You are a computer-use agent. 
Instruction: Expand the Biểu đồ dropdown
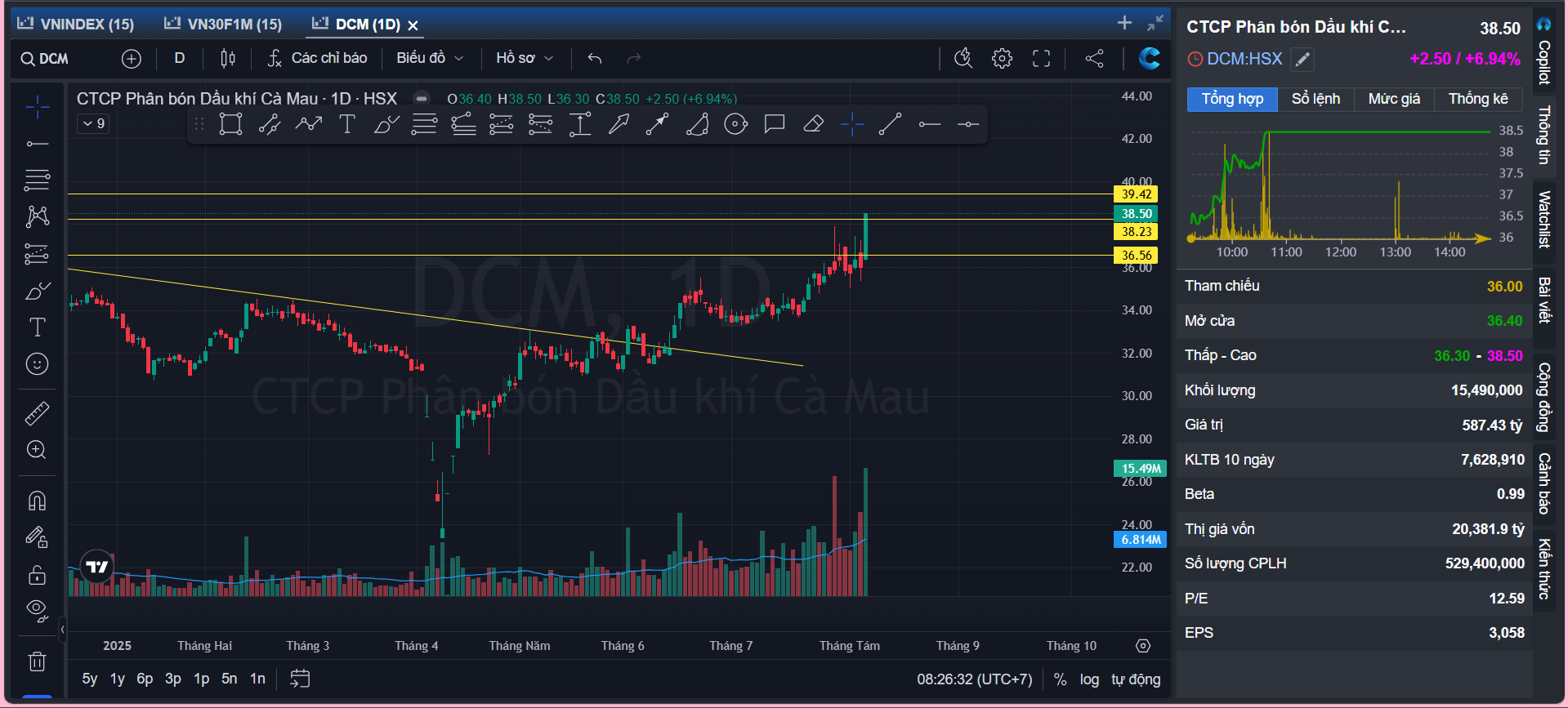[x=430, y=58]
